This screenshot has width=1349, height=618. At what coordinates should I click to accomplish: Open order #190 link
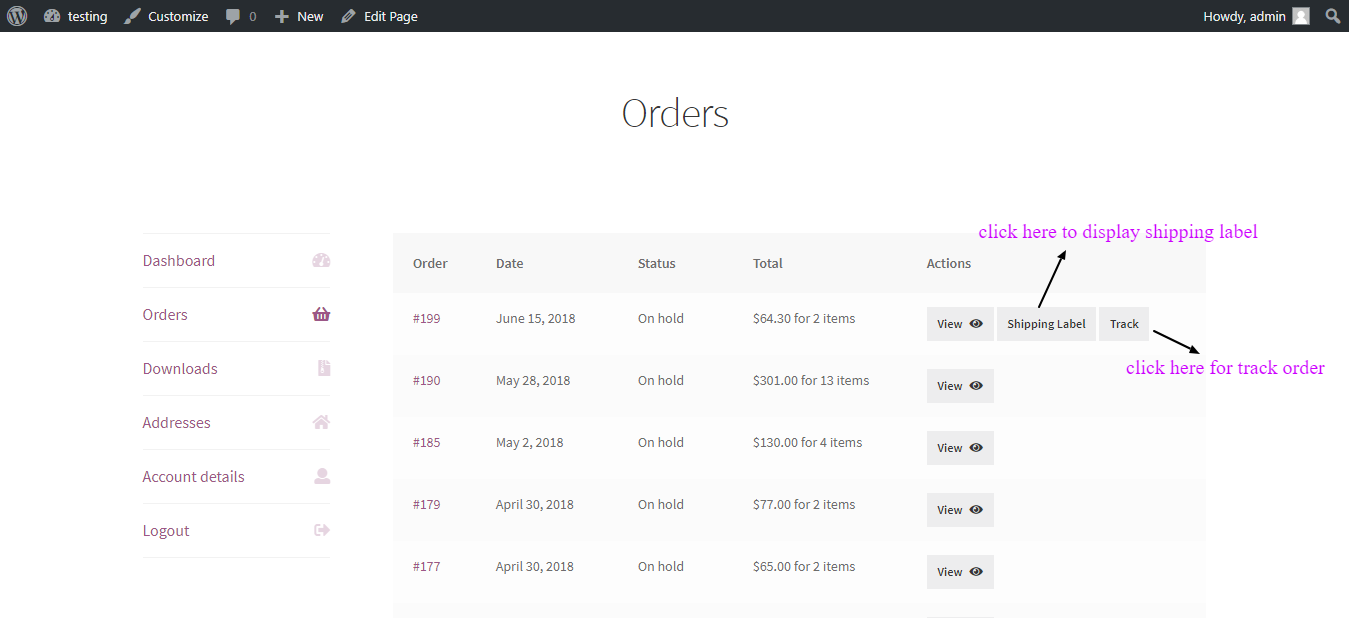tap(426, 381)
